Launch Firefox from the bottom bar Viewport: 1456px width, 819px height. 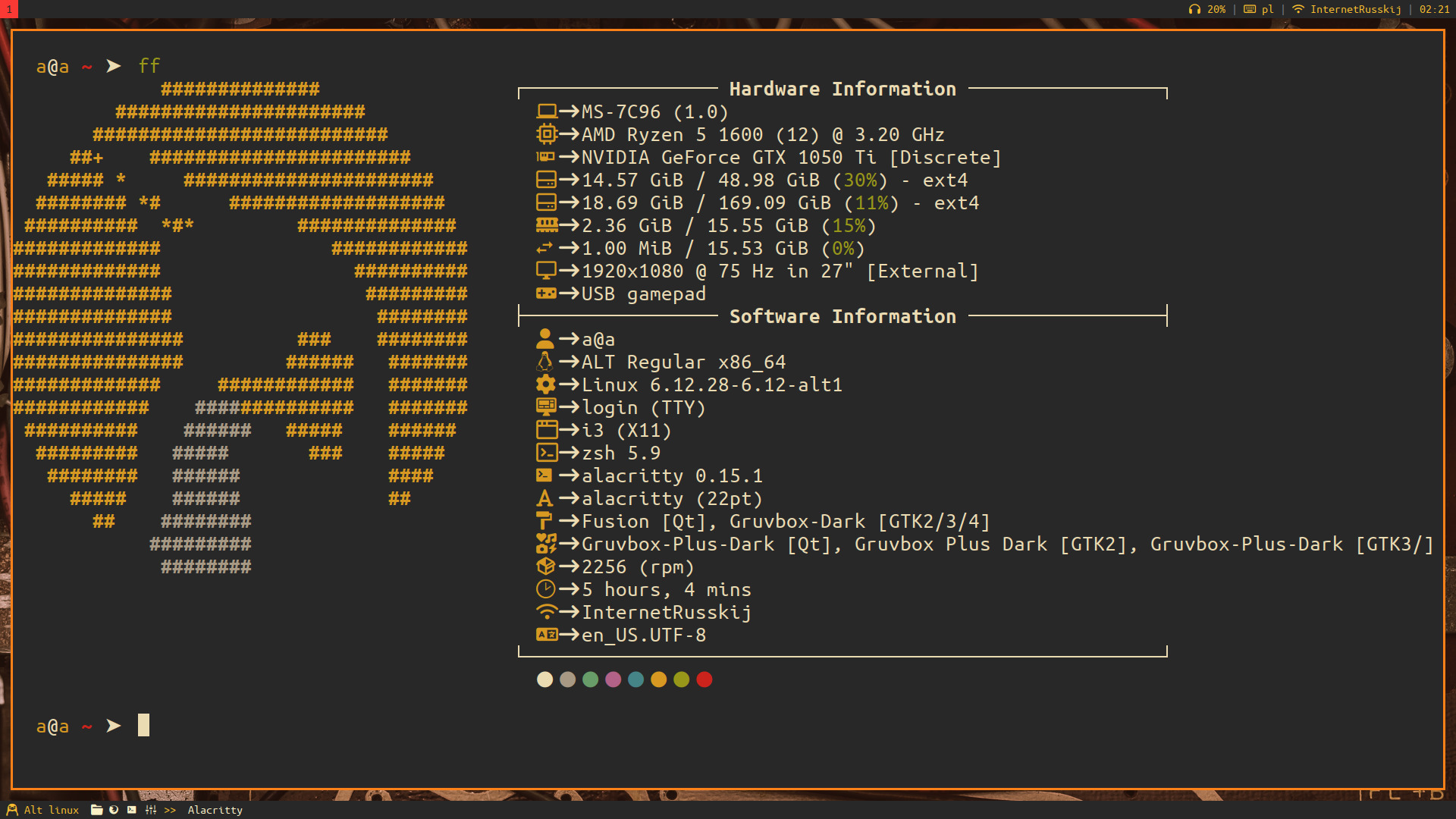(114, 810)
